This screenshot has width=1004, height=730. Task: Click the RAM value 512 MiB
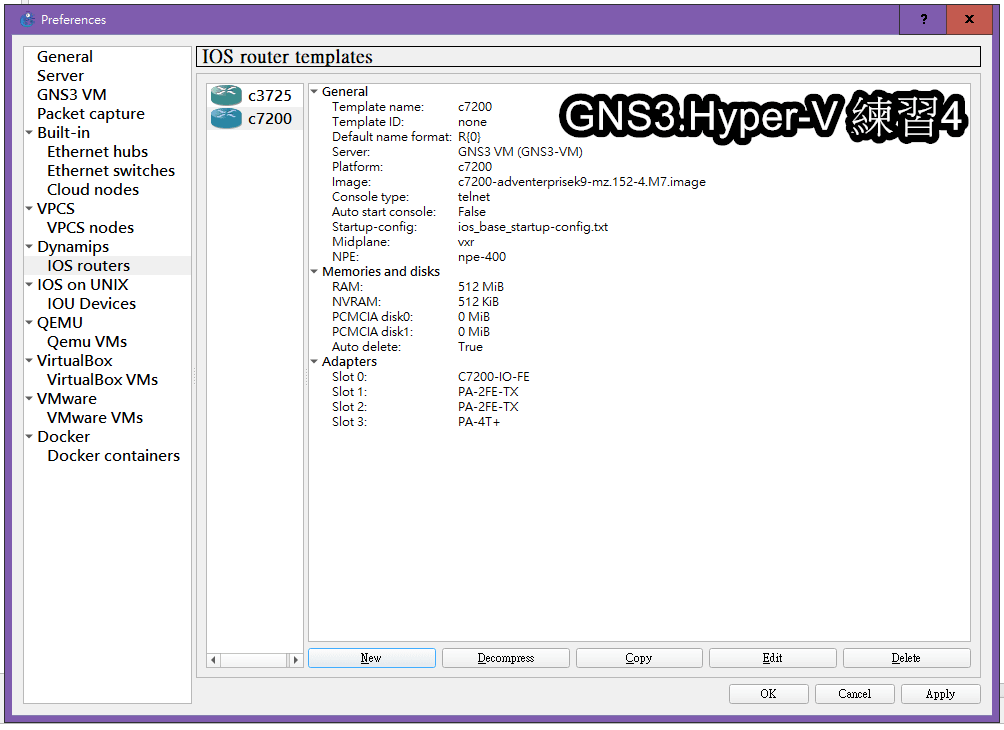(x=480, y=287)
